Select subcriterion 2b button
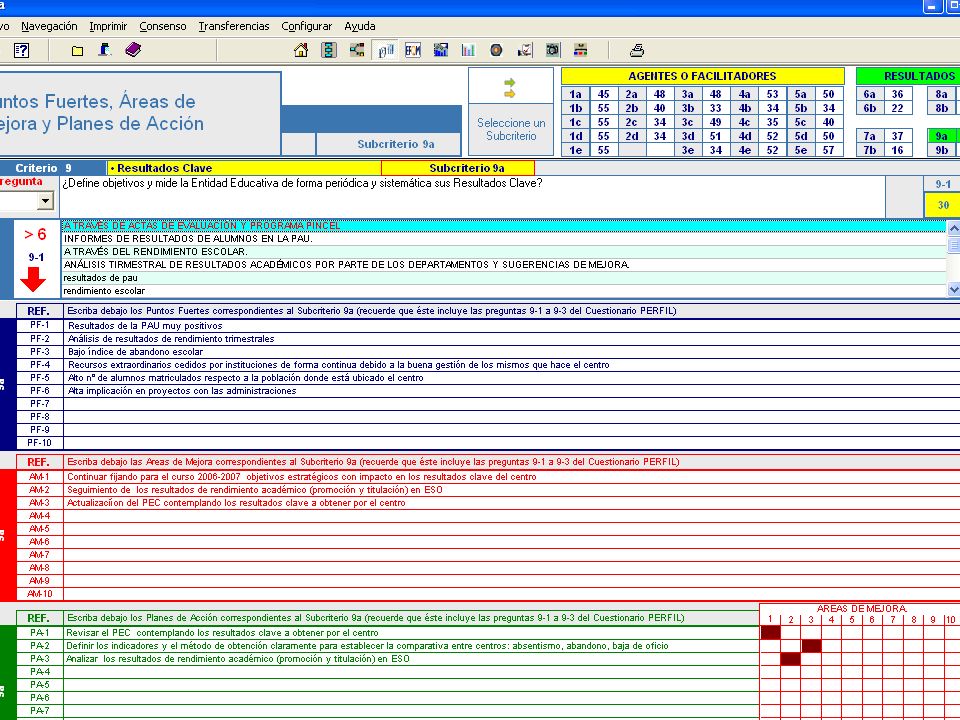The image size is (960, 720). [631, 108]
